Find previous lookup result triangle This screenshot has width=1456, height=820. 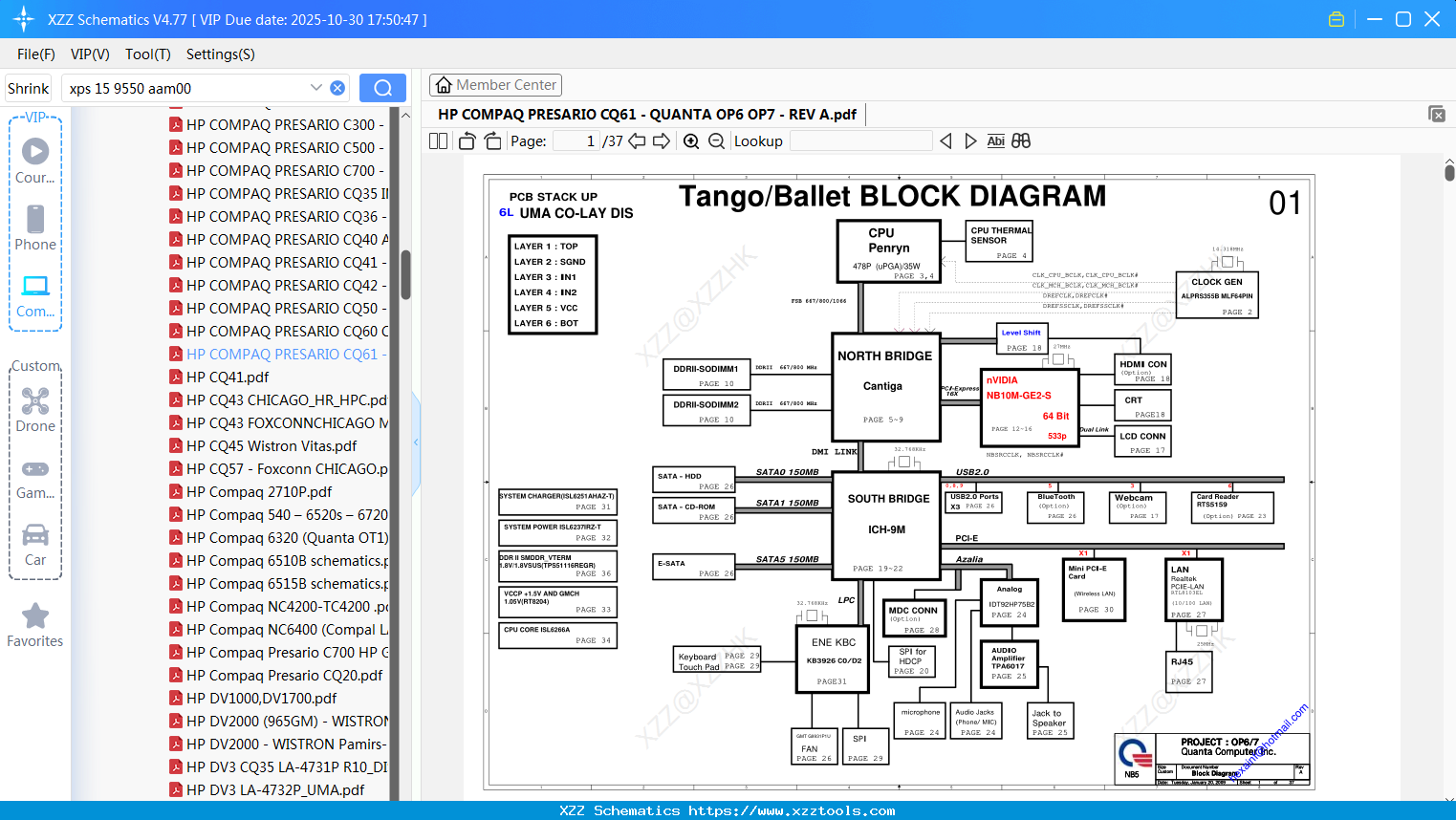click(945, 140)
